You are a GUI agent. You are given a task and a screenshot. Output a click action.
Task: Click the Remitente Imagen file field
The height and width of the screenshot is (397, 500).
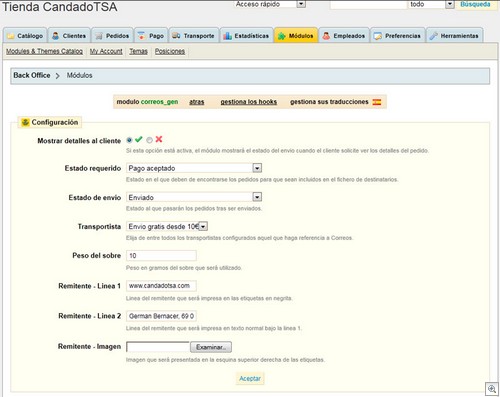158,347
